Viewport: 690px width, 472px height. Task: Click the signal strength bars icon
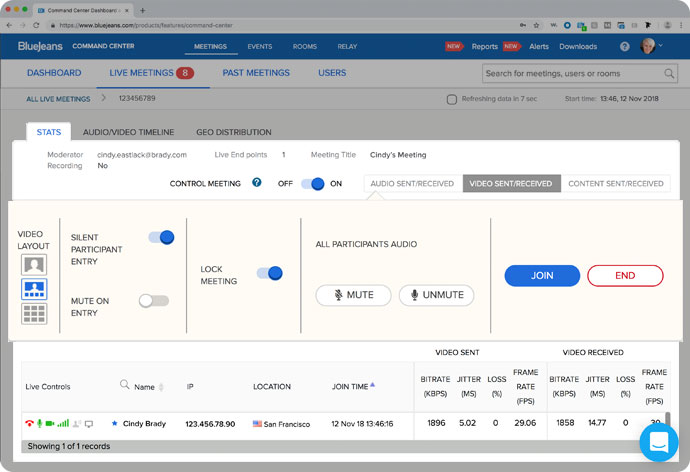point(63,423)
